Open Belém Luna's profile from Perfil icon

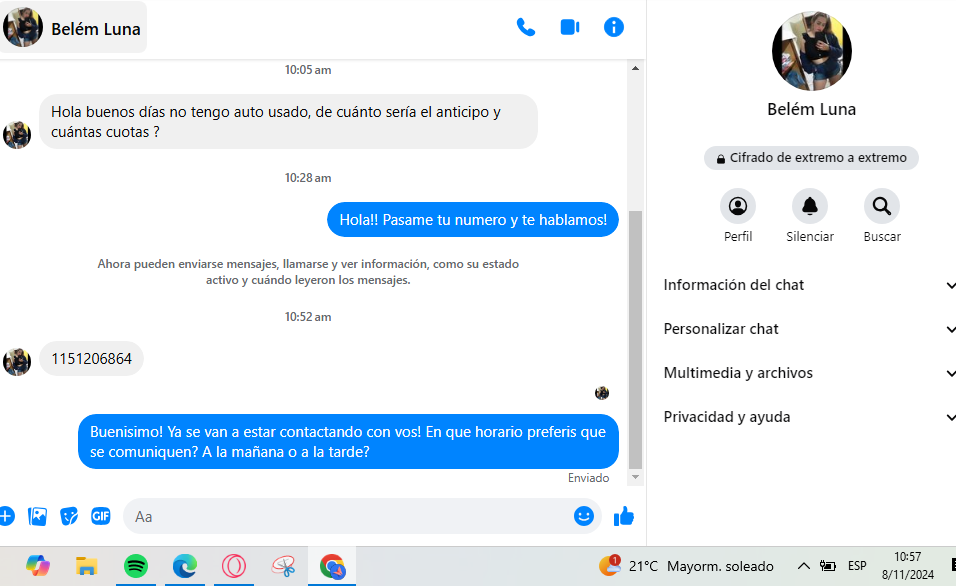(738, 206)
